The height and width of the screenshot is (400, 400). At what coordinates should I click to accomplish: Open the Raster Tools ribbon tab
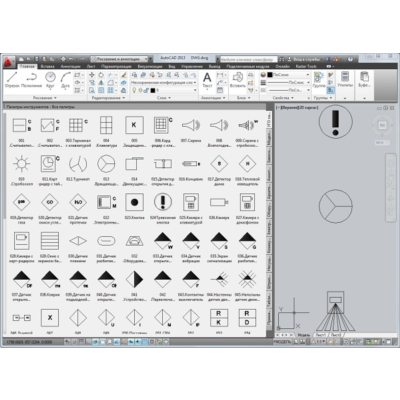(306, 67)
